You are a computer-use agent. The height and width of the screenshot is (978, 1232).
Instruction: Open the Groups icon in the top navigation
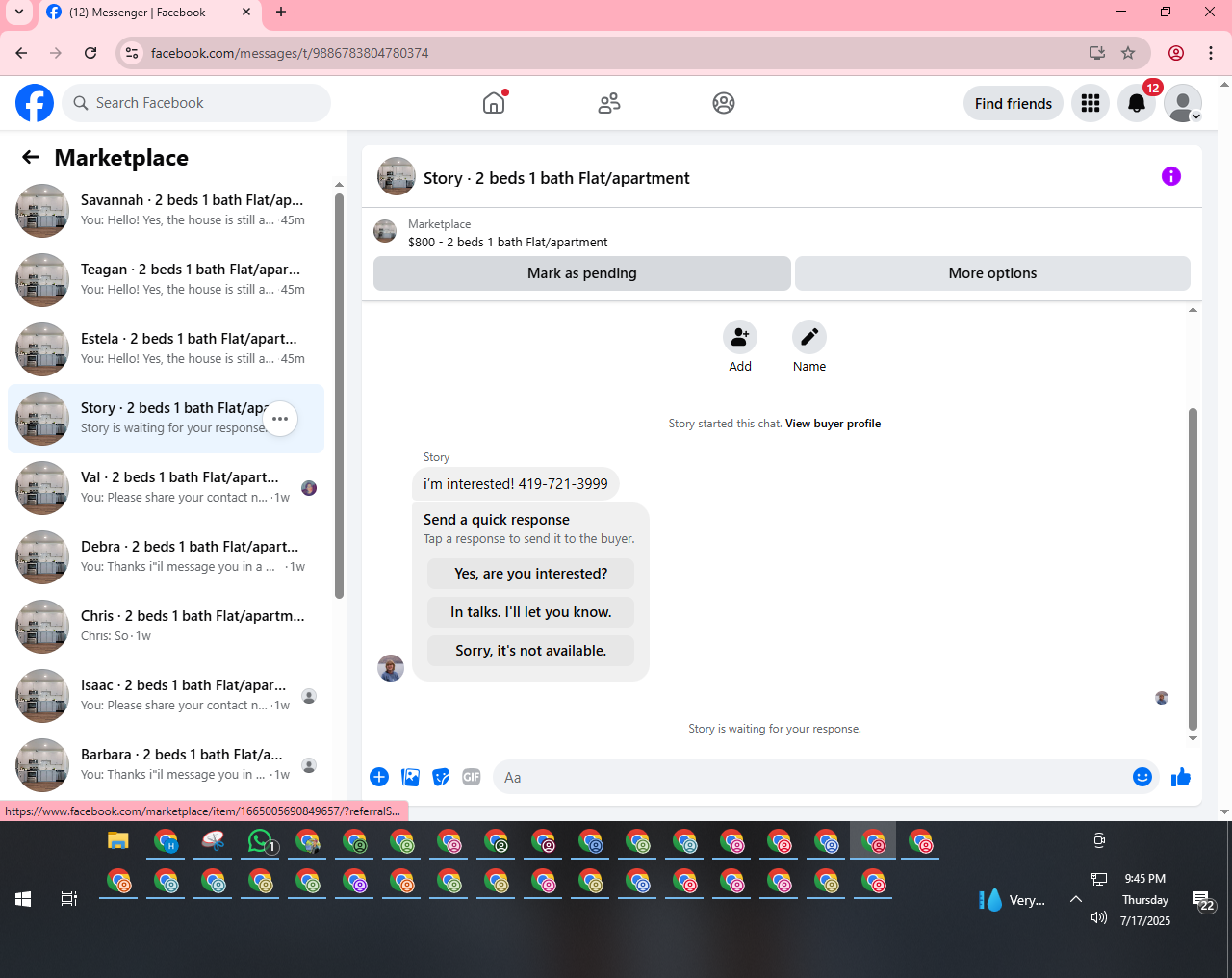[x=724, y=103]
